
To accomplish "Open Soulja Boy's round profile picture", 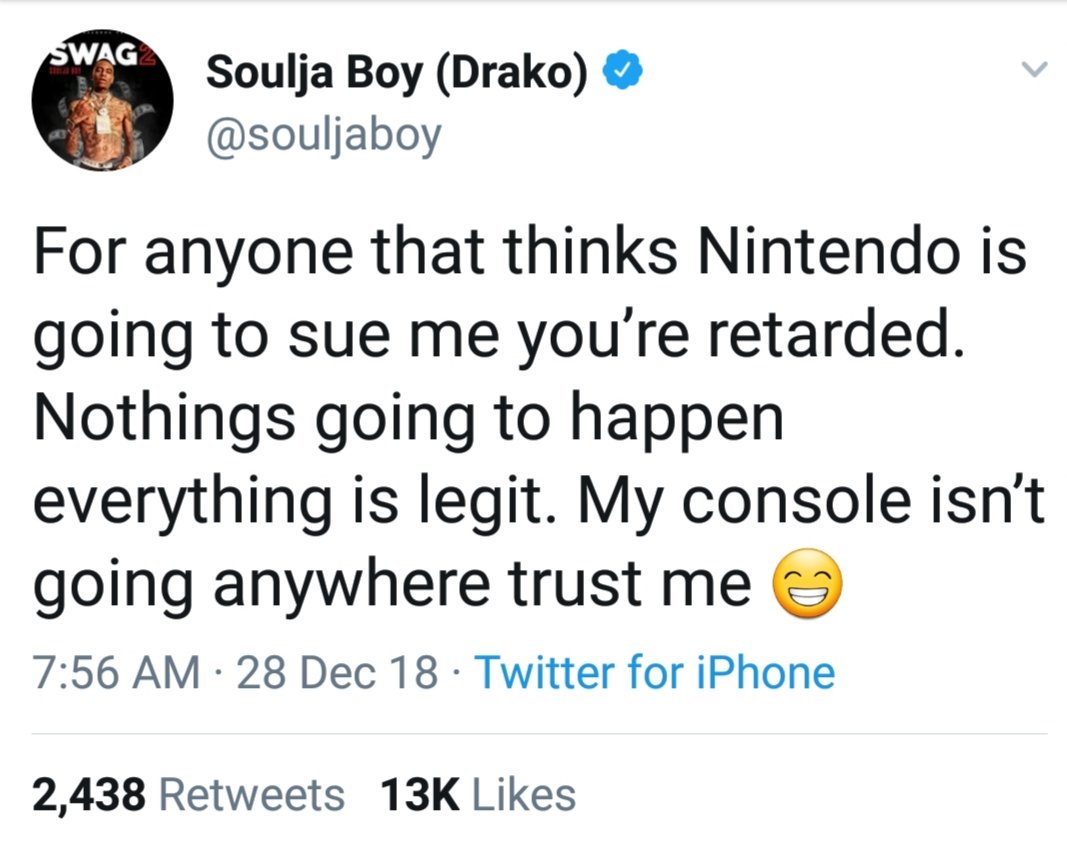I will point(102,100).
